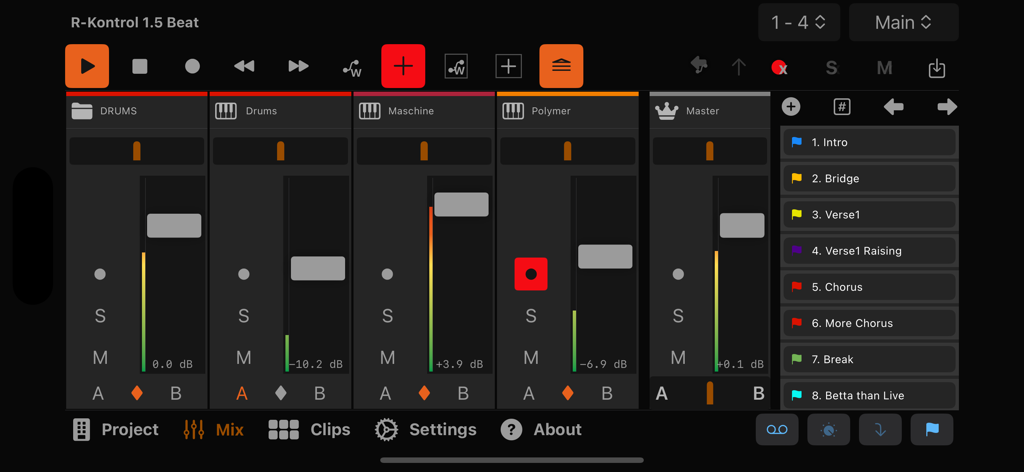This screenshot has width=1024, height=472.
Task: Open the Main dropdown selector
Action: click(x=904, y=22)
